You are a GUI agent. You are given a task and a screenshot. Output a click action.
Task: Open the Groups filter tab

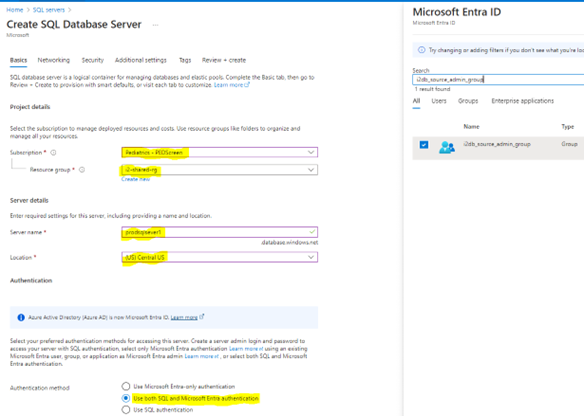pos(468,101)
